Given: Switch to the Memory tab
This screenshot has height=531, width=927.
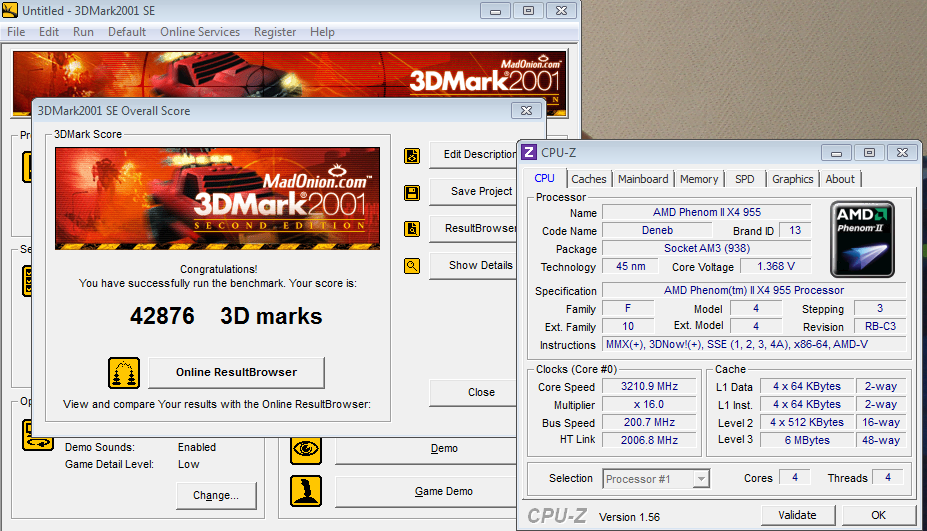Looking at the screenshot, I should click(699, 179).
